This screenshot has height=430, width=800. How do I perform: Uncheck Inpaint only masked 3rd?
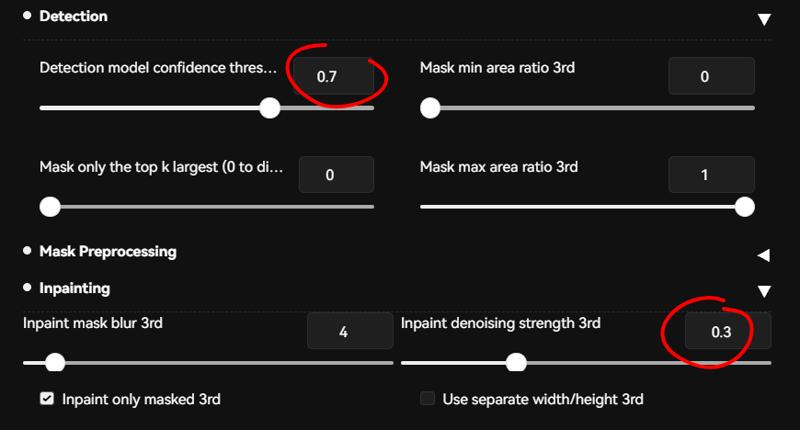click(x=47, y=398)
